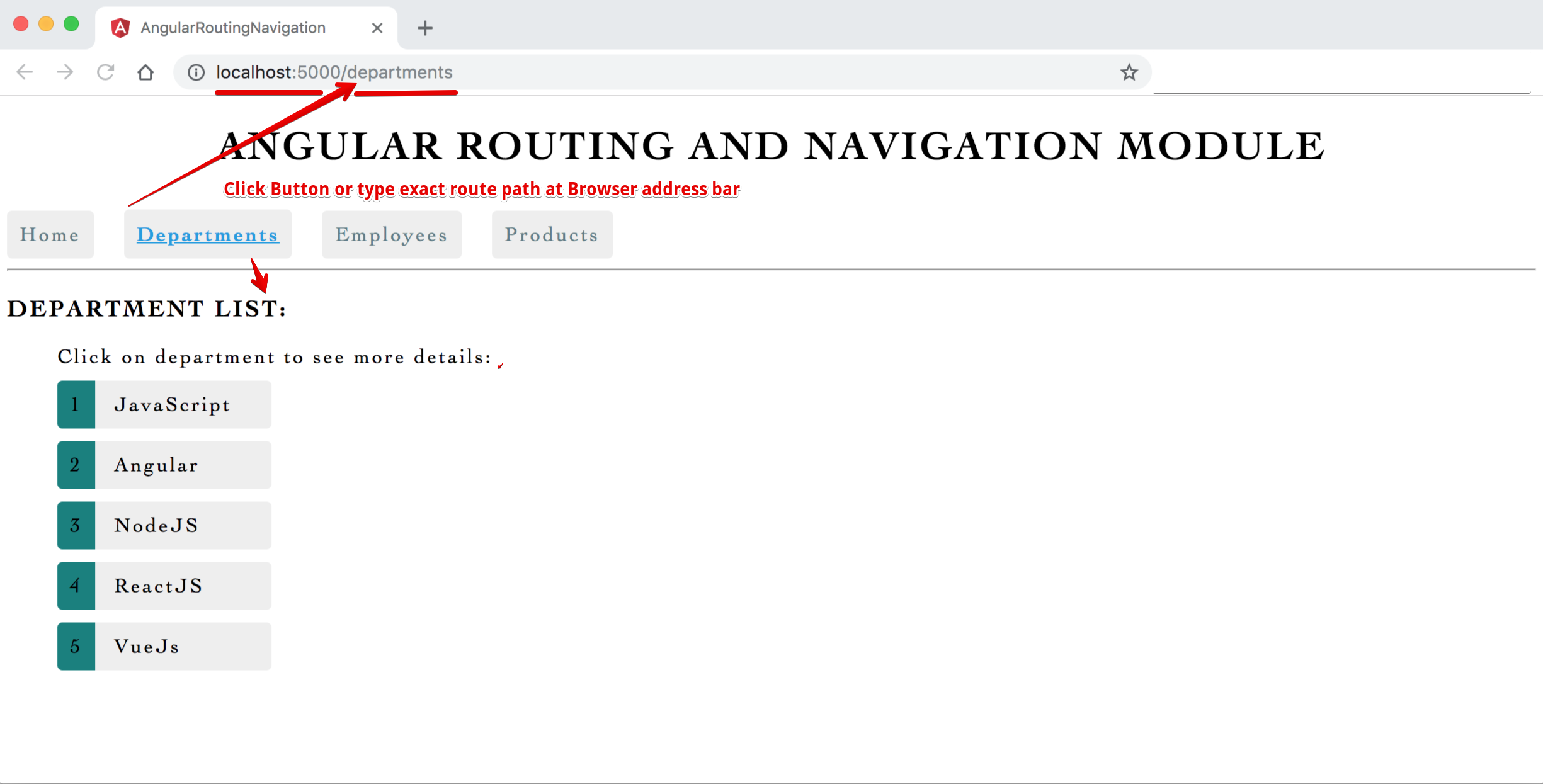This screenshot has height=784, width=1543.
Task: Go to the Employees section
Action: 391,234
